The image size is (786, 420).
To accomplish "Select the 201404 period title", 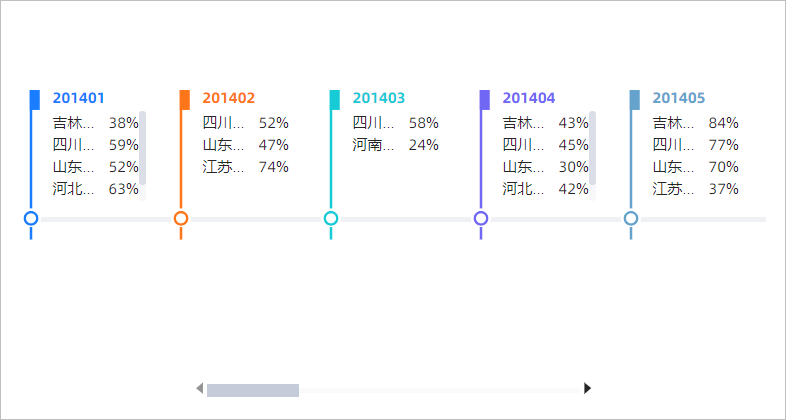I will coord(528,98).
